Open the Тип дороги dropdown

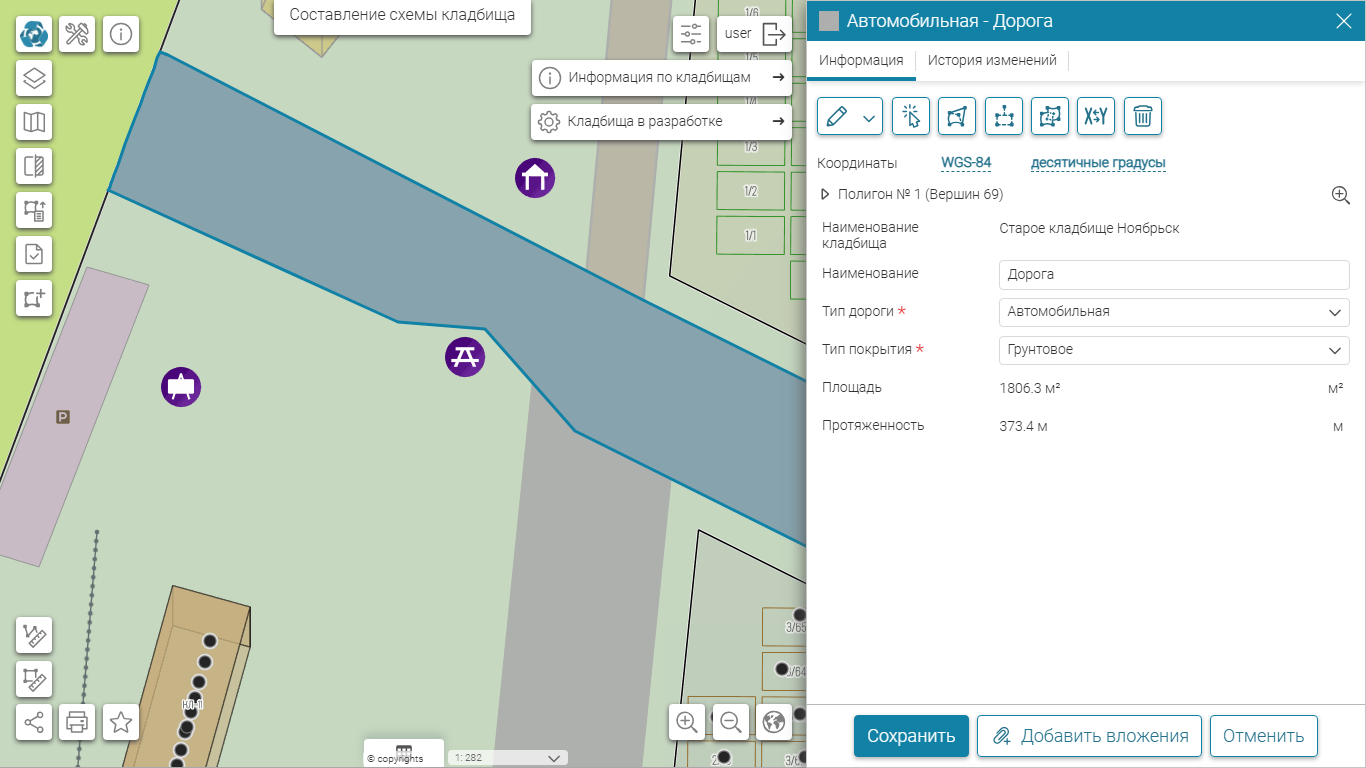tap(1173, 312)
